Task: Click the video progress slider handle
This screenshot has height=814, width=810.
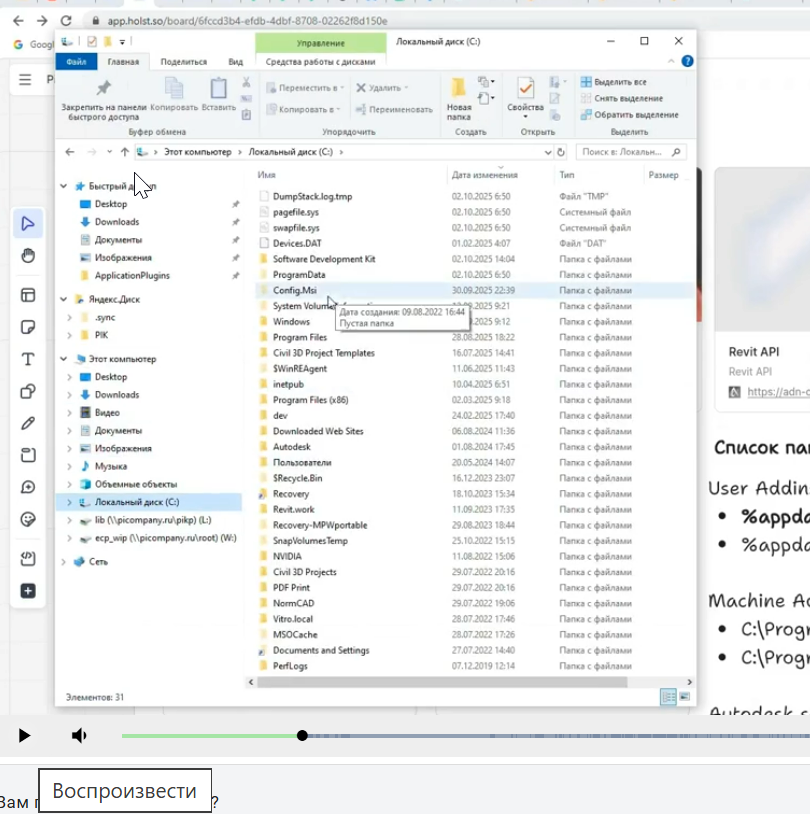Action: (x=302, y=735)
